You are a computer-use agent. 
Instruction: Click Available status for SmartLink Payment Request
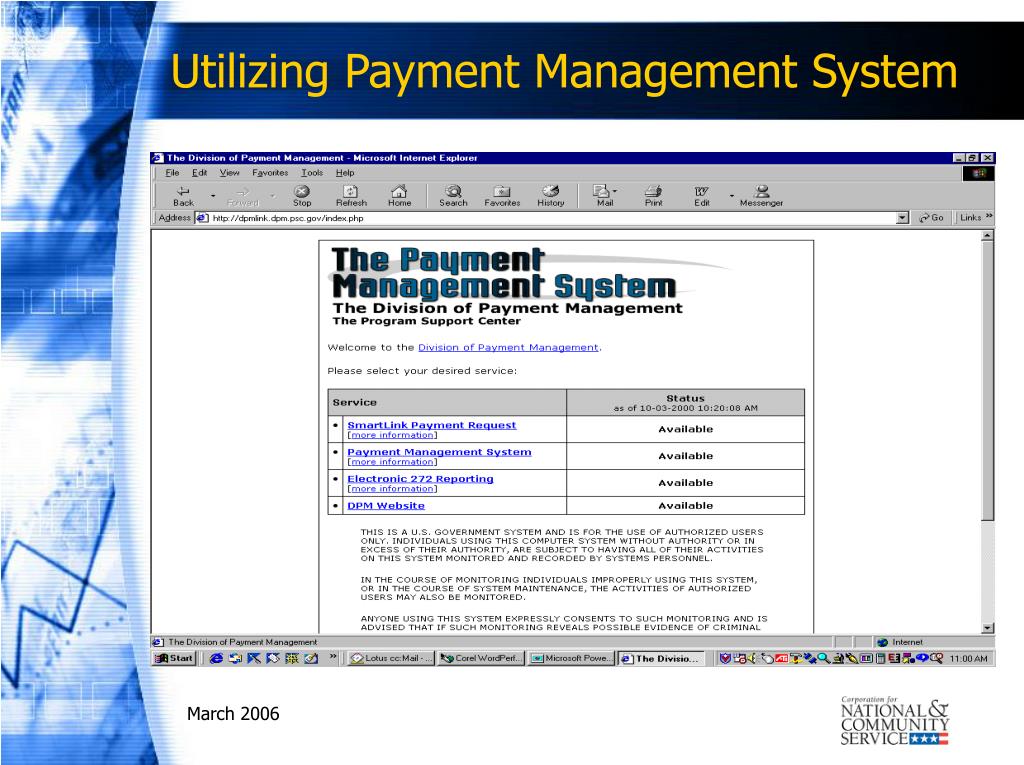[x=686, y=429]
